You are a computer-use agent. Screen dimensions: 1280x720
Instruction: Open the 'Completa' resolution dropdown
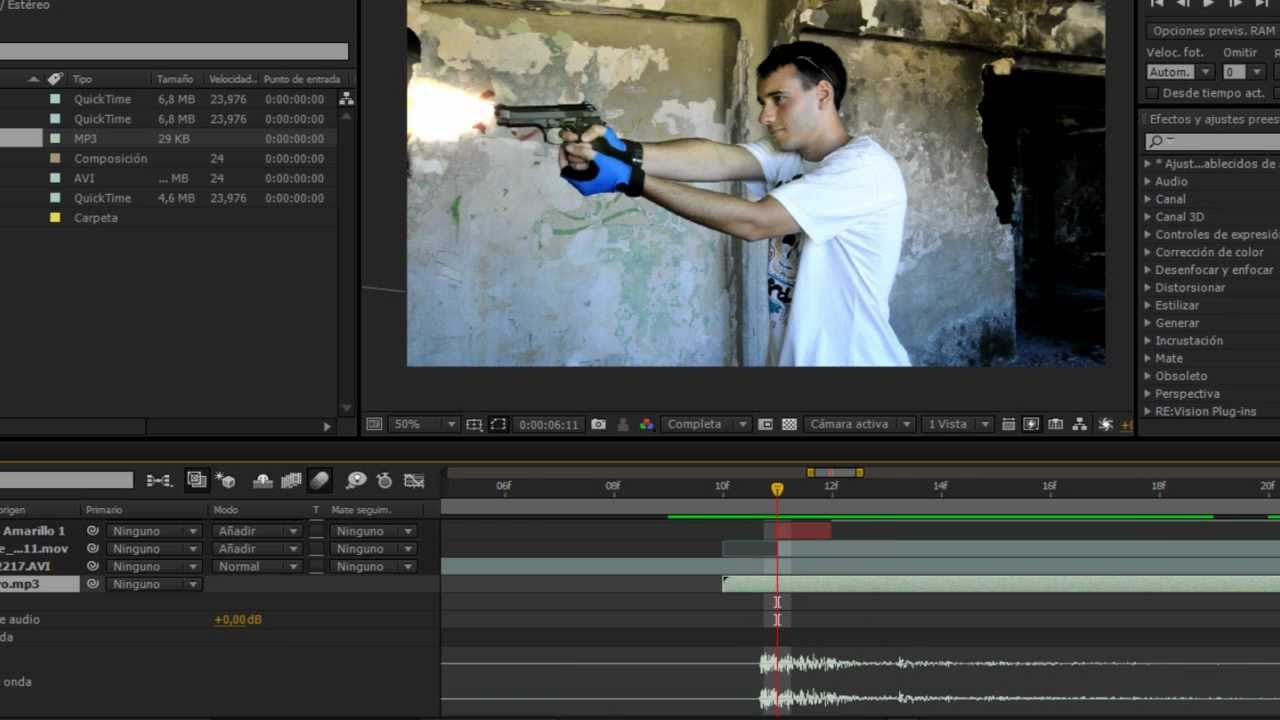(704, 424)
